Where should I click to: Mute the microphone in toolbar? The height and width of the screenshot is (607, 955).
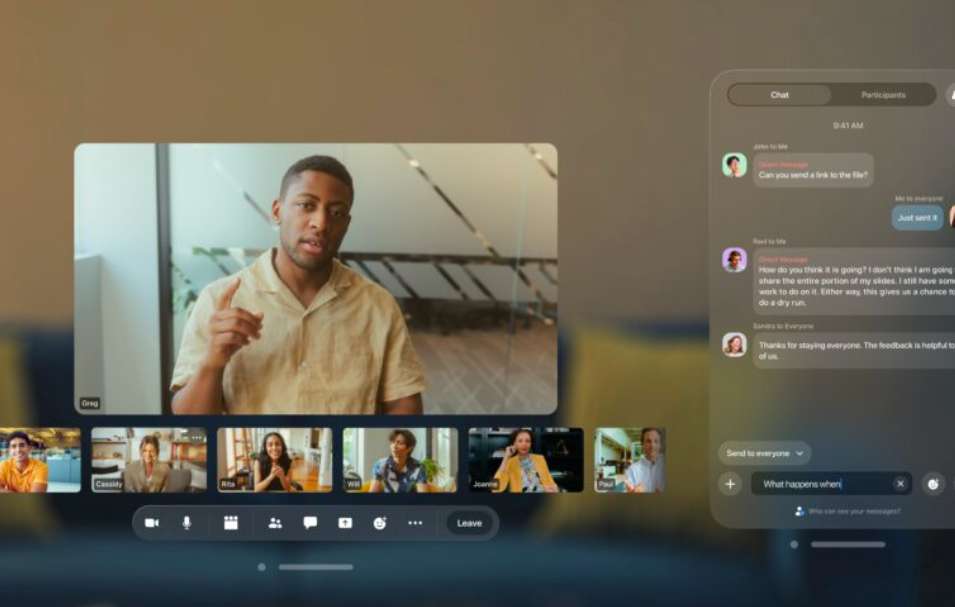pos(187,523)
